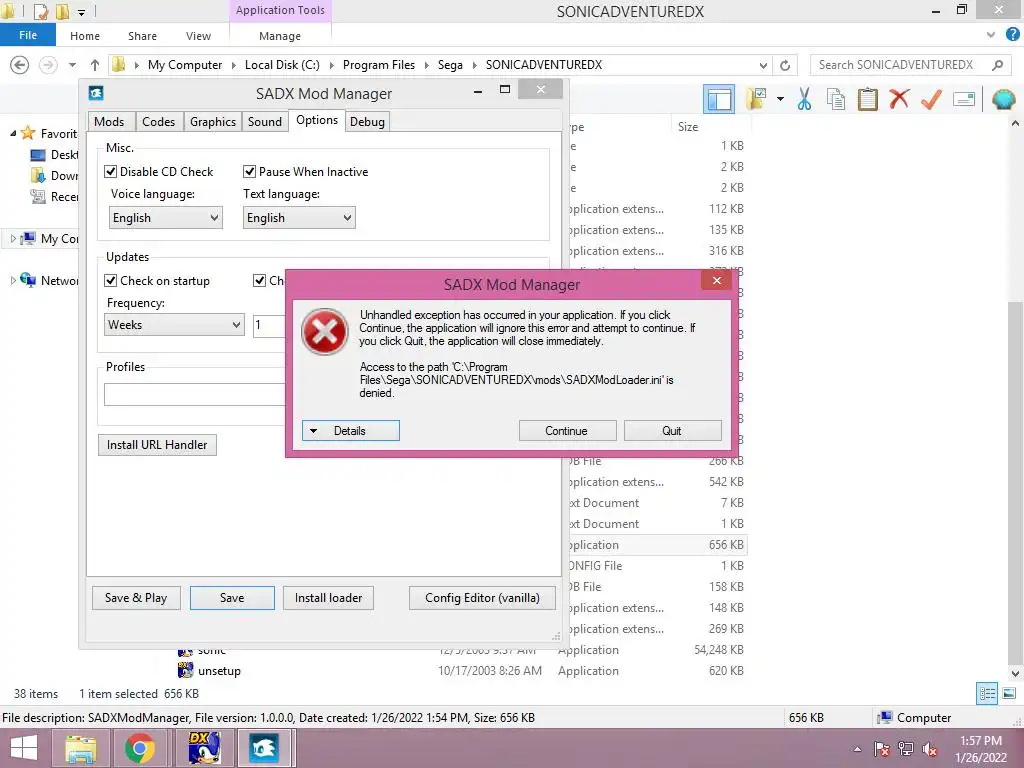Image resolution: width=1024 pixels, height=768 pixels.
Task: Click the taskbar clock showing 1:57 PM
Action: (x=980, y=749)
